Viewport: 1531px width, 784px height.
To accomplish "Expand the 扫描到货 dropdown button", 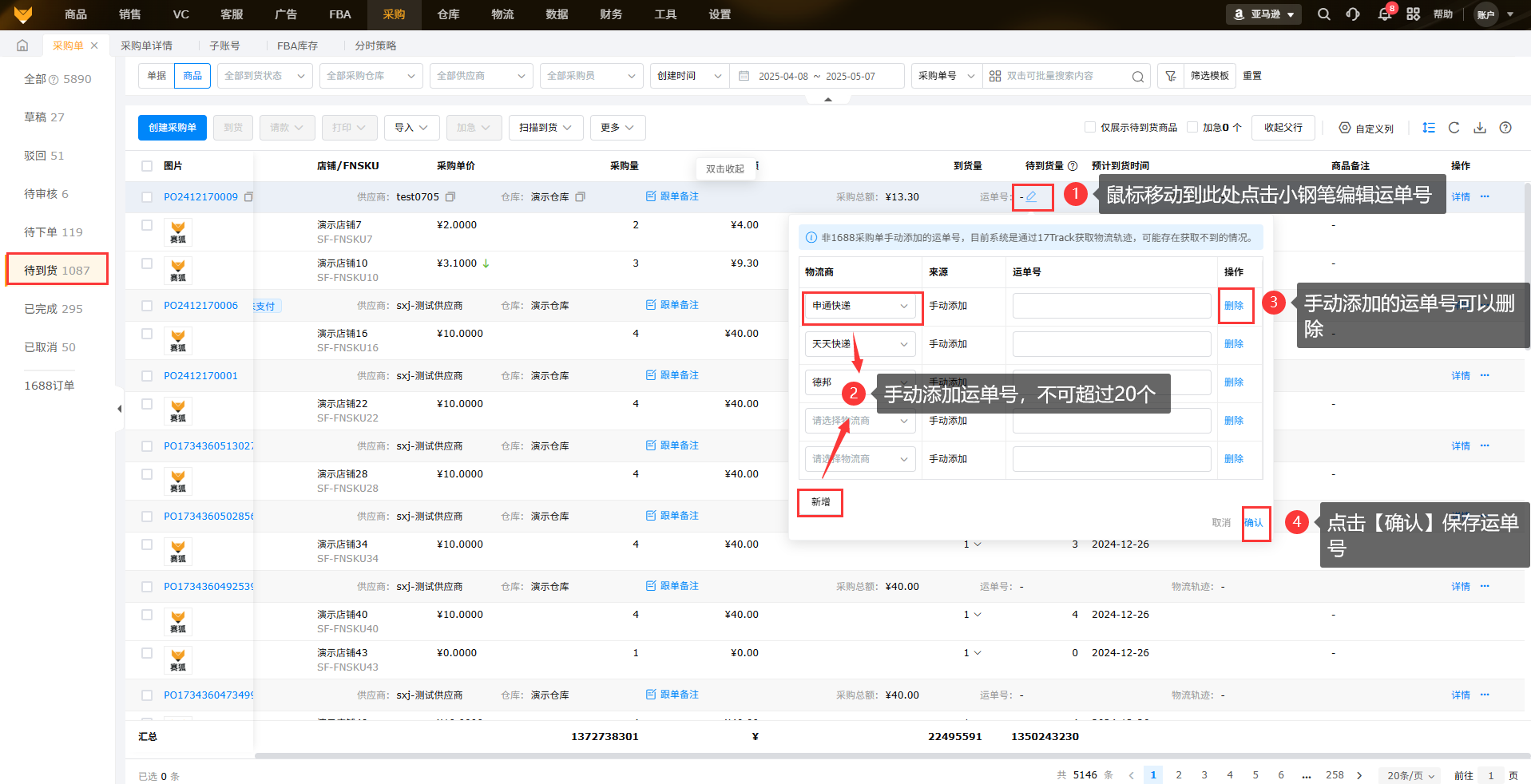I will (545, 128).
